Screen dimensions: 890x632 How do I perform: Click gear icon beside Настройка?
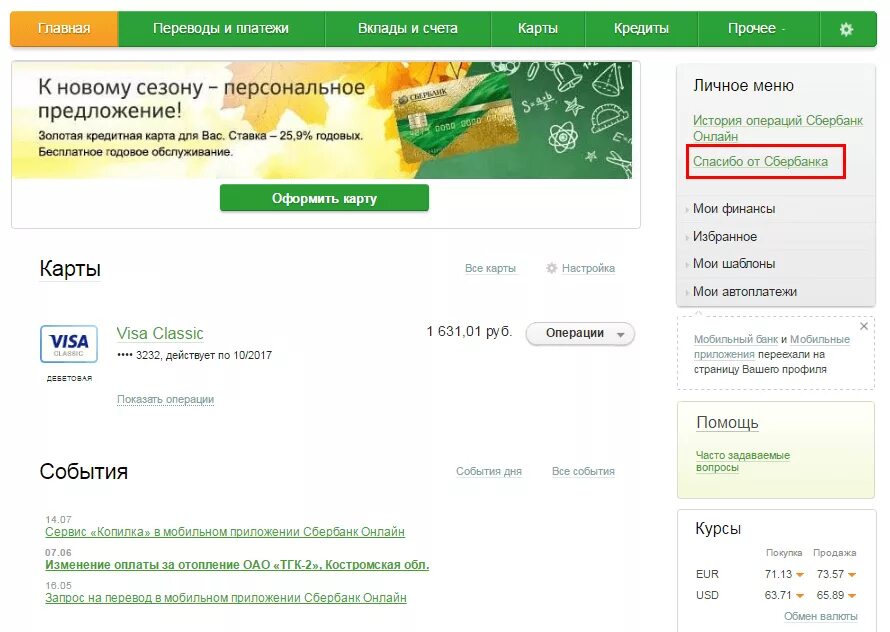pyautogui.click(x=551, y=268)
